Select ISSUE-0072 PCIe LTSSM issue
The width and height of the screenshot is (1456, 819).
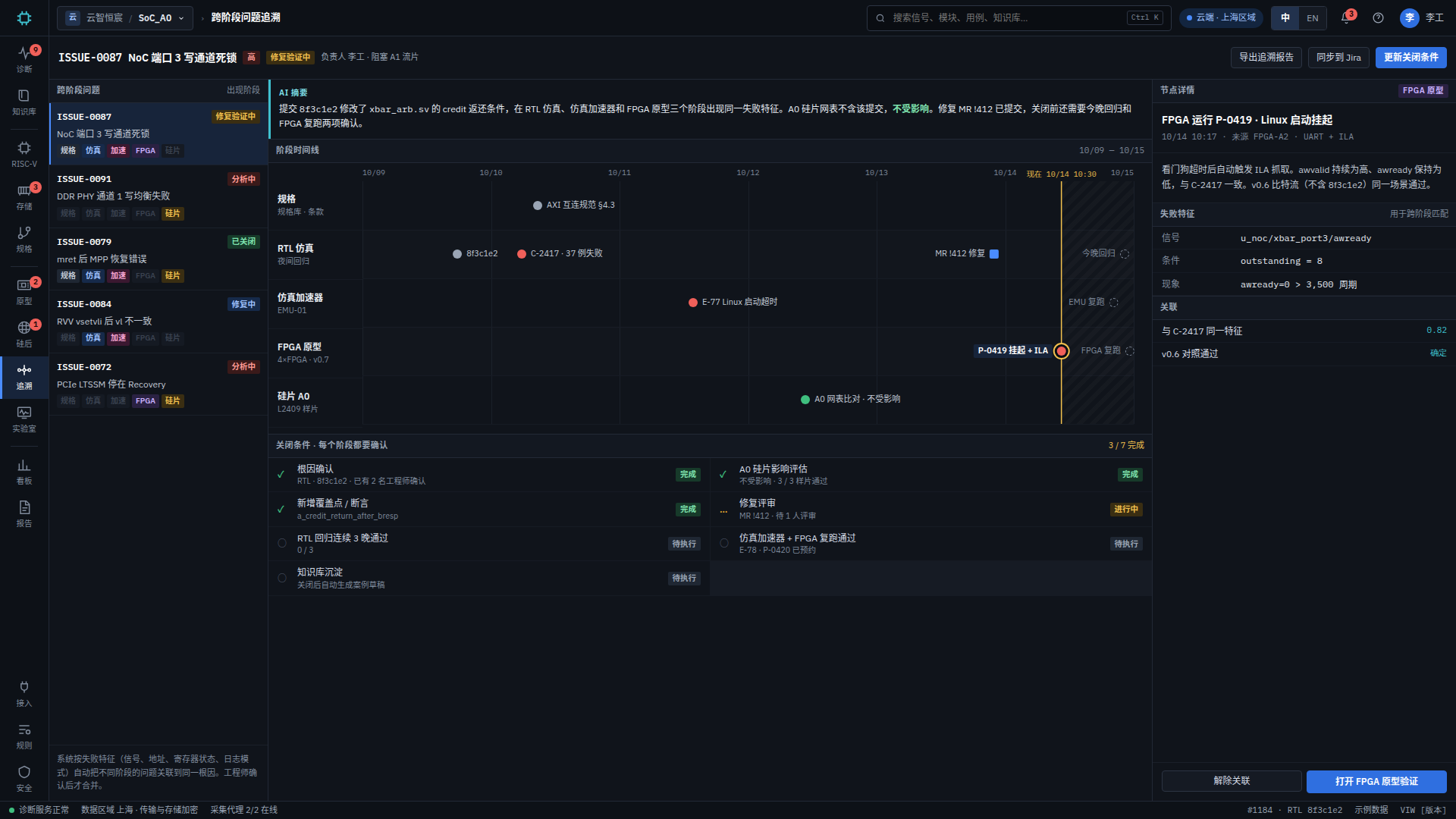click(x=158, y=384)
